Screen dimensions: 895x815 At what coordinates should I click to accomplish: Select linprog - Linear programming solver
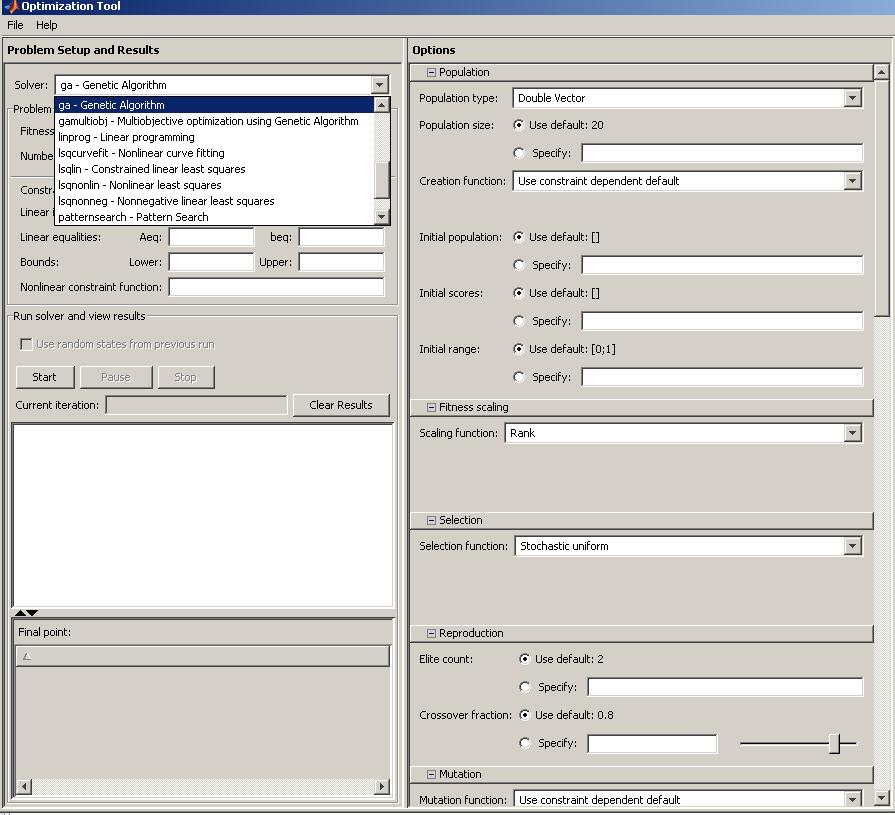(214, 137)
